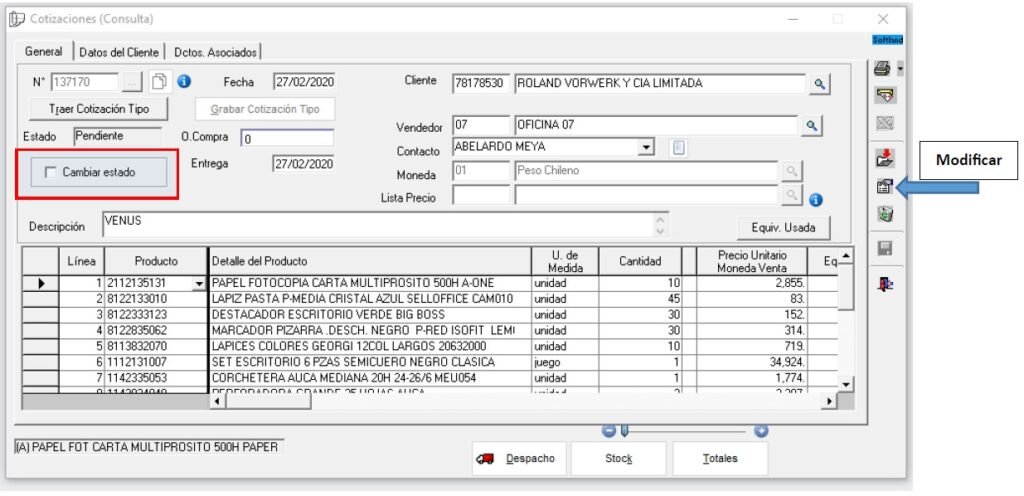Click the Detalle del Producto column header
The image size is (1024, 496).
point(370,261)
